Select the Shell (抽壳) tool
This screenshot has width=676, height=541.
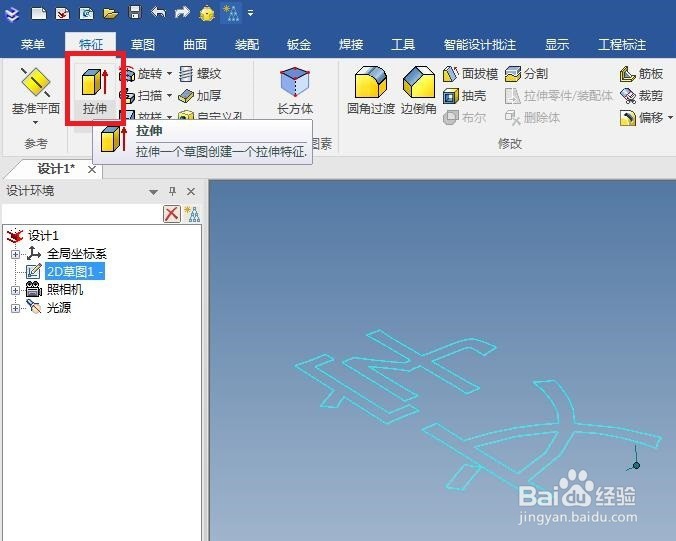click(x=465, y=95)
